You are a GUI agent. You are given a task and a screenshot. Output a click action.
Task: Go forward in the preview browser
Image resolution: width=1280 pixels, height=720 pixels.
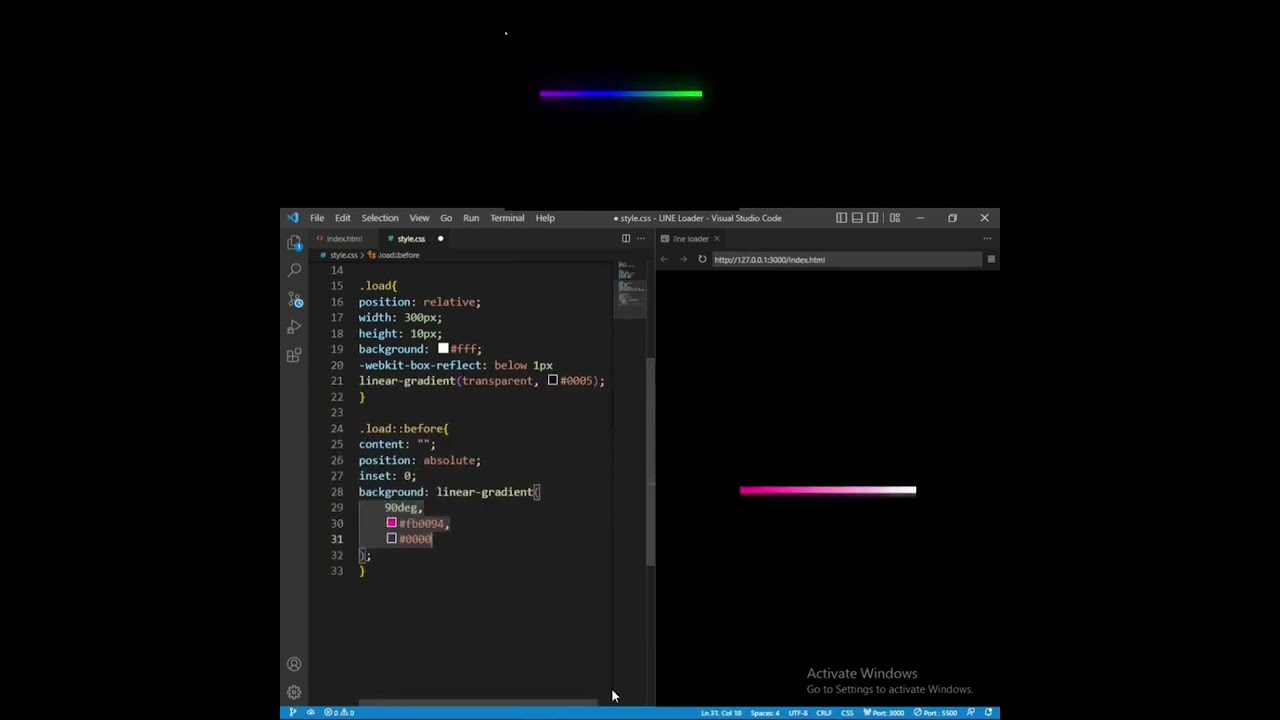pyautogui.click(x=683, y=259)
